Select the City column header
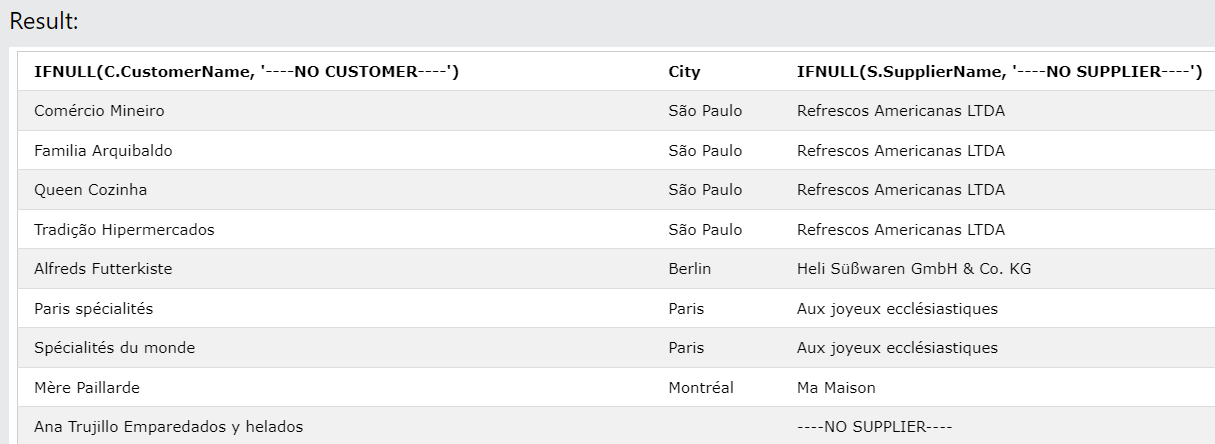1215x444 pixels. tap(684, 72)
